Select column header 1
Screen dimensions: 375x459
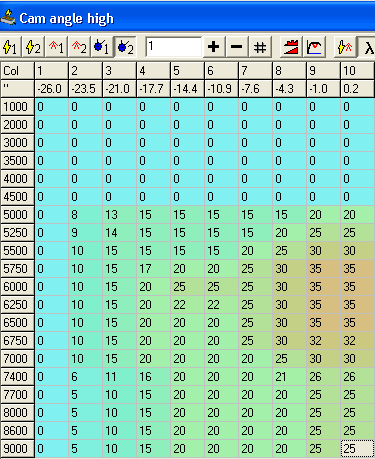(x=52, y=71)
